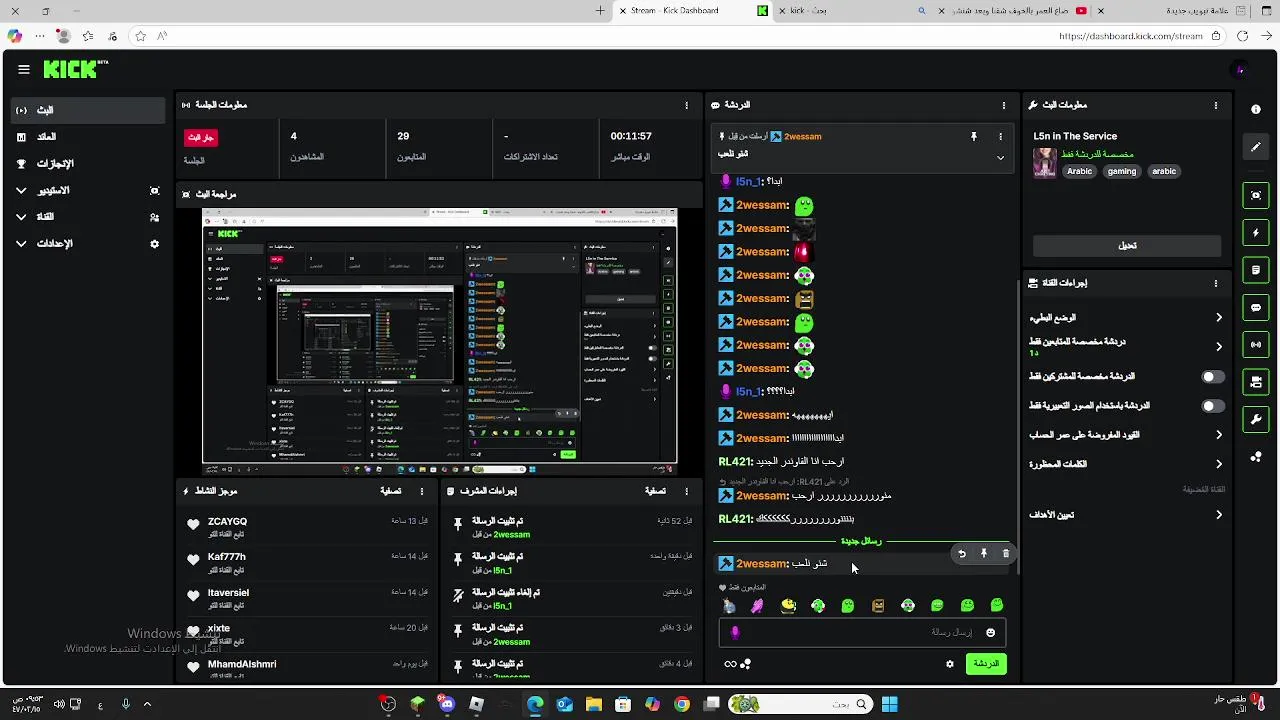
Task: Open the activity feed three-dot menu
Action: coord(422,491)
